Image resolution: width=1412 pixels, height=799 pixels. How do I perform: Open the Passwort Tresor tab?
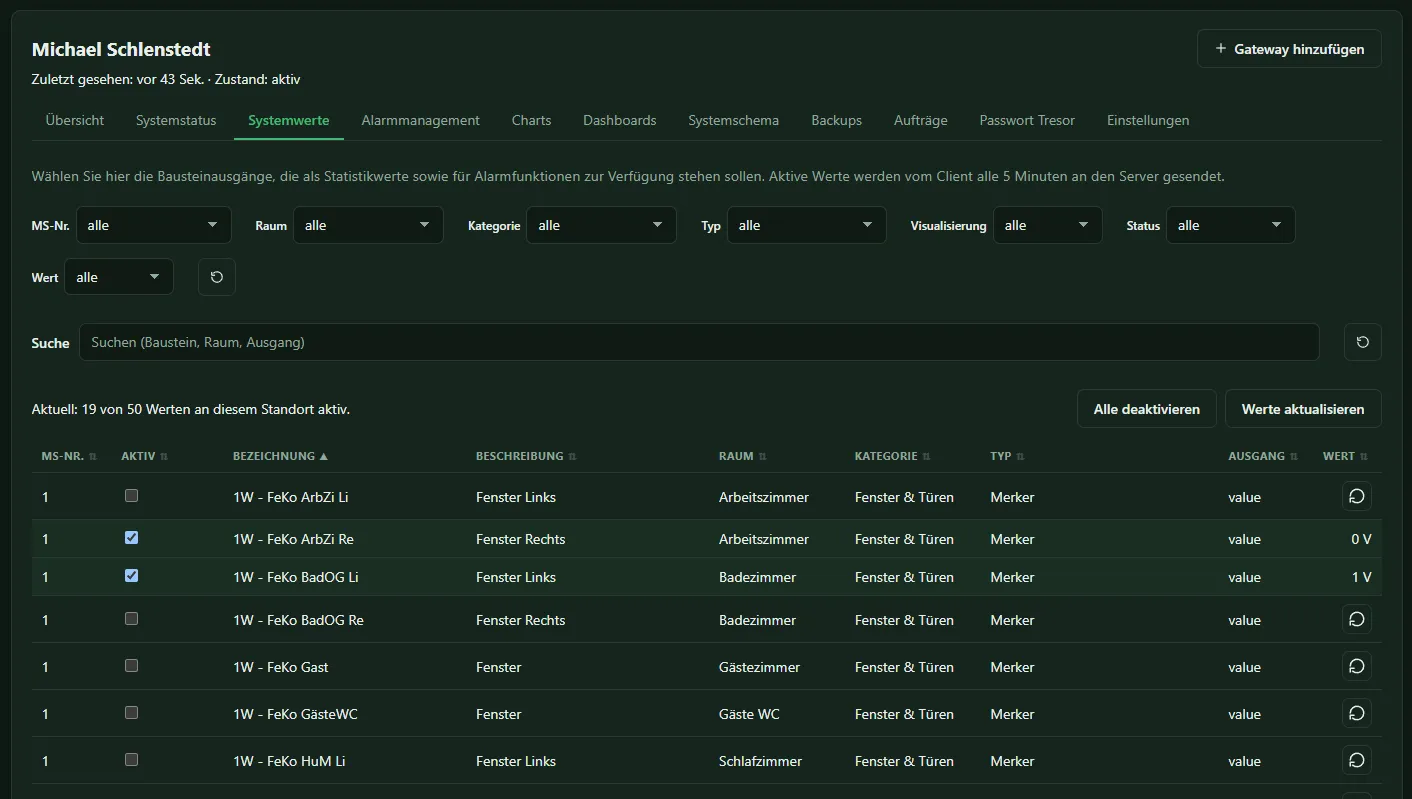coord(1027,120)
